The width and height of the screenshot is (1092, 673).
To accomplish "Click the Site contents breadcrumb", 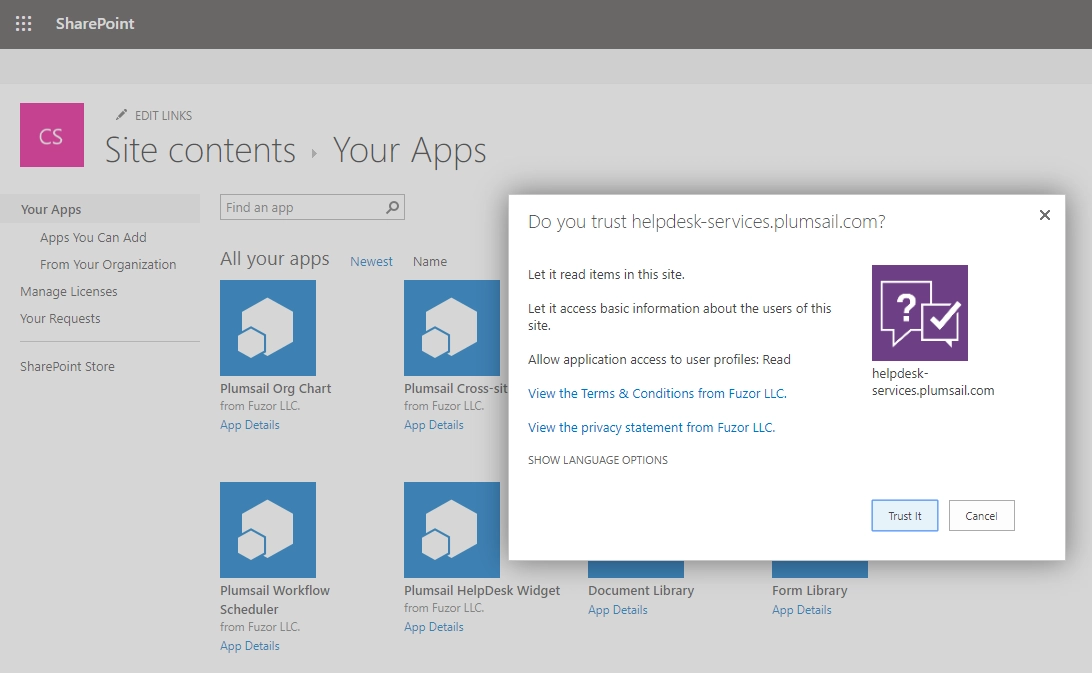I will click(x=200, y=150).
